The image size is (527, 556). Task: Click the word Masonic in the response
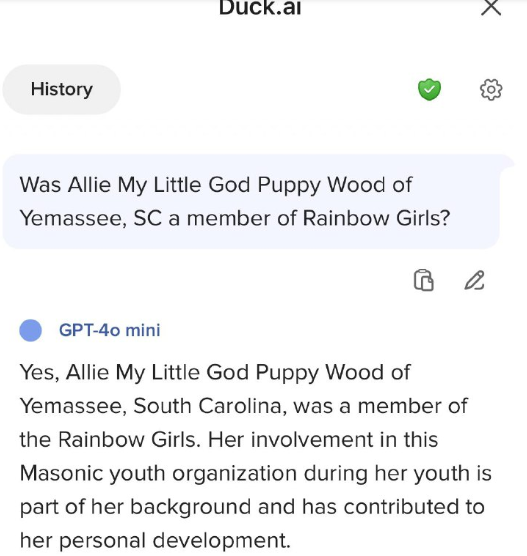[x=60, y=473]
